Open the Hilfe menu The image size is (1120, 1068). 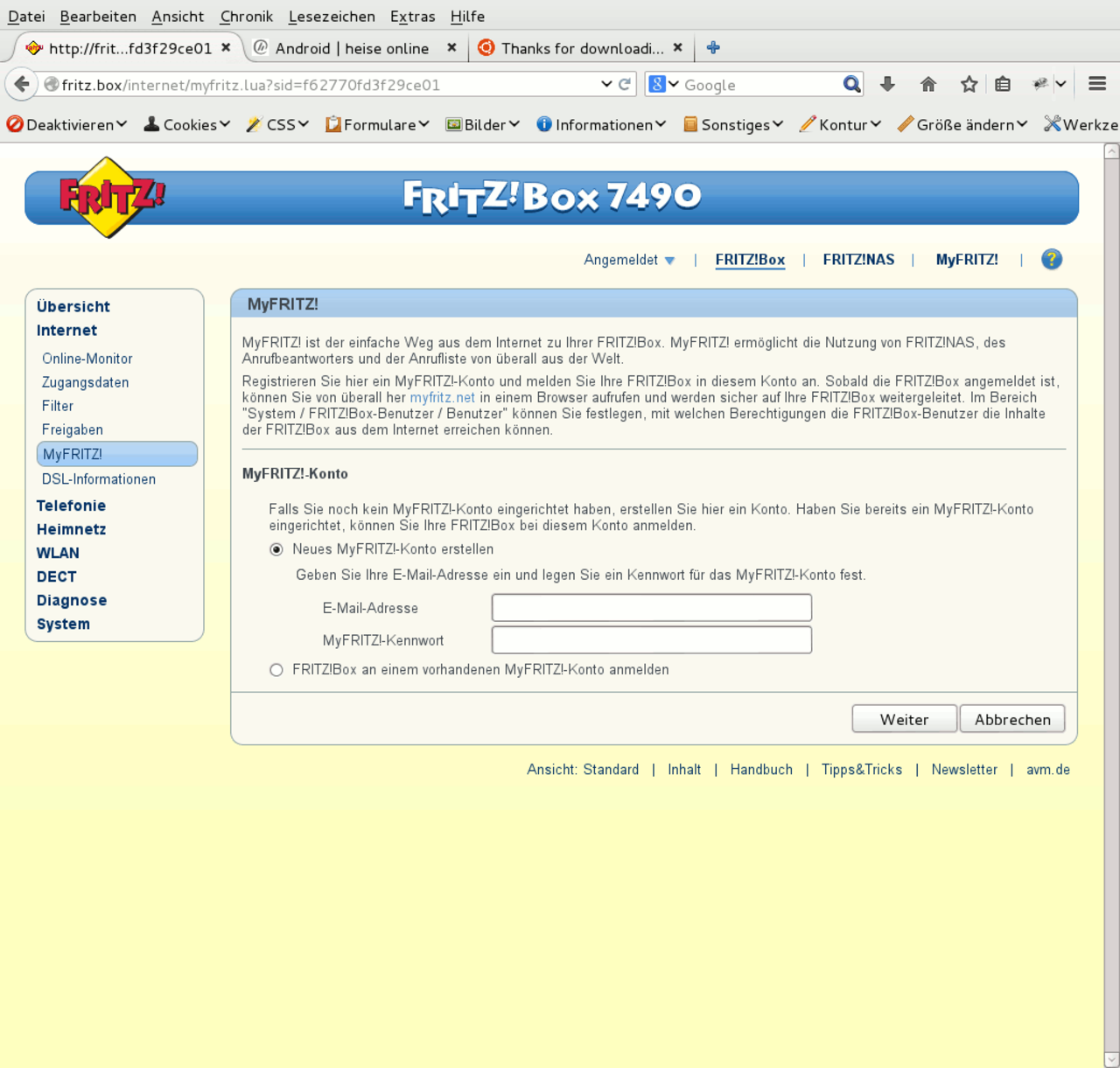click(467, 16)
